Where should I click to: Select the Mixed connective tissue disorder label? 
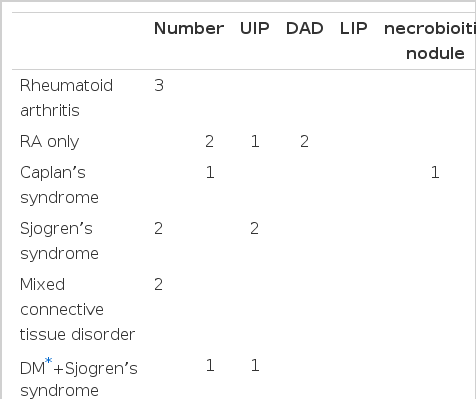pyautogui.click(x=77, y=309)
